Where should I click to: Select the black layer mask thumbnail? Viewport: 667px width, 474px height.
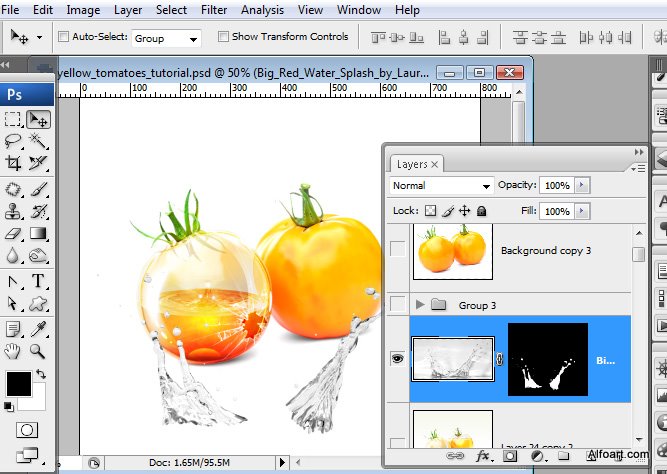click(x=546, y=359)
